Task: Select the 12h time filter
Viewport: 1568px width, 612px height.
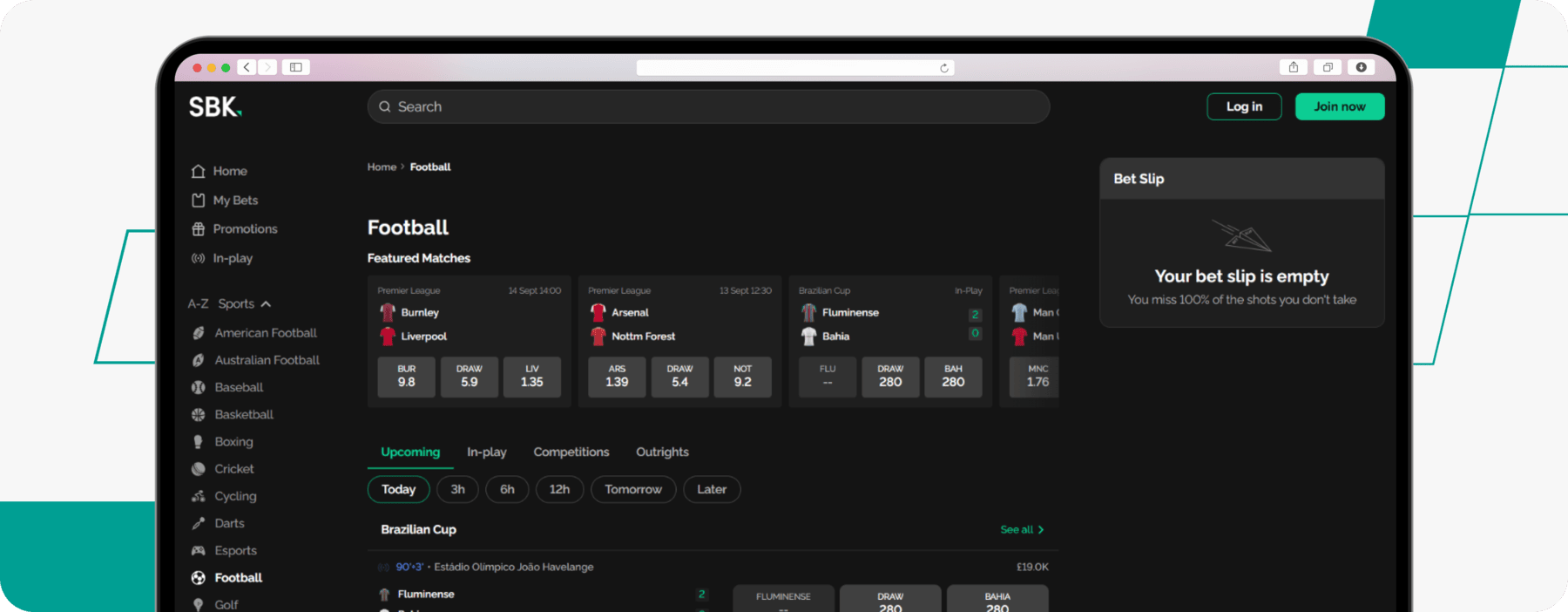Action: coord(559,489)
